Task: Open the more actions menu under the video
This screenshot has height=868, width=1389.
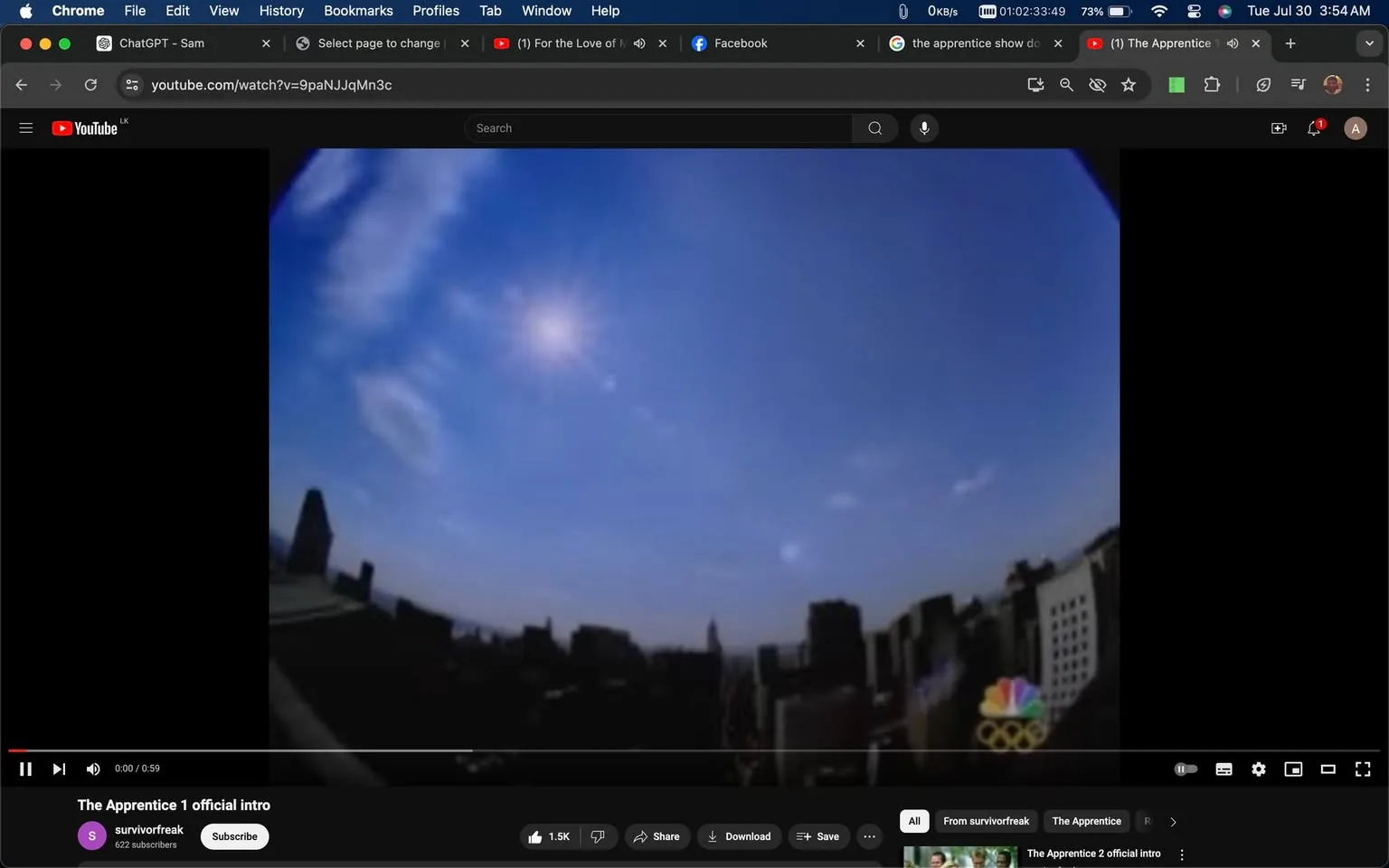Action: click(868, 836)
